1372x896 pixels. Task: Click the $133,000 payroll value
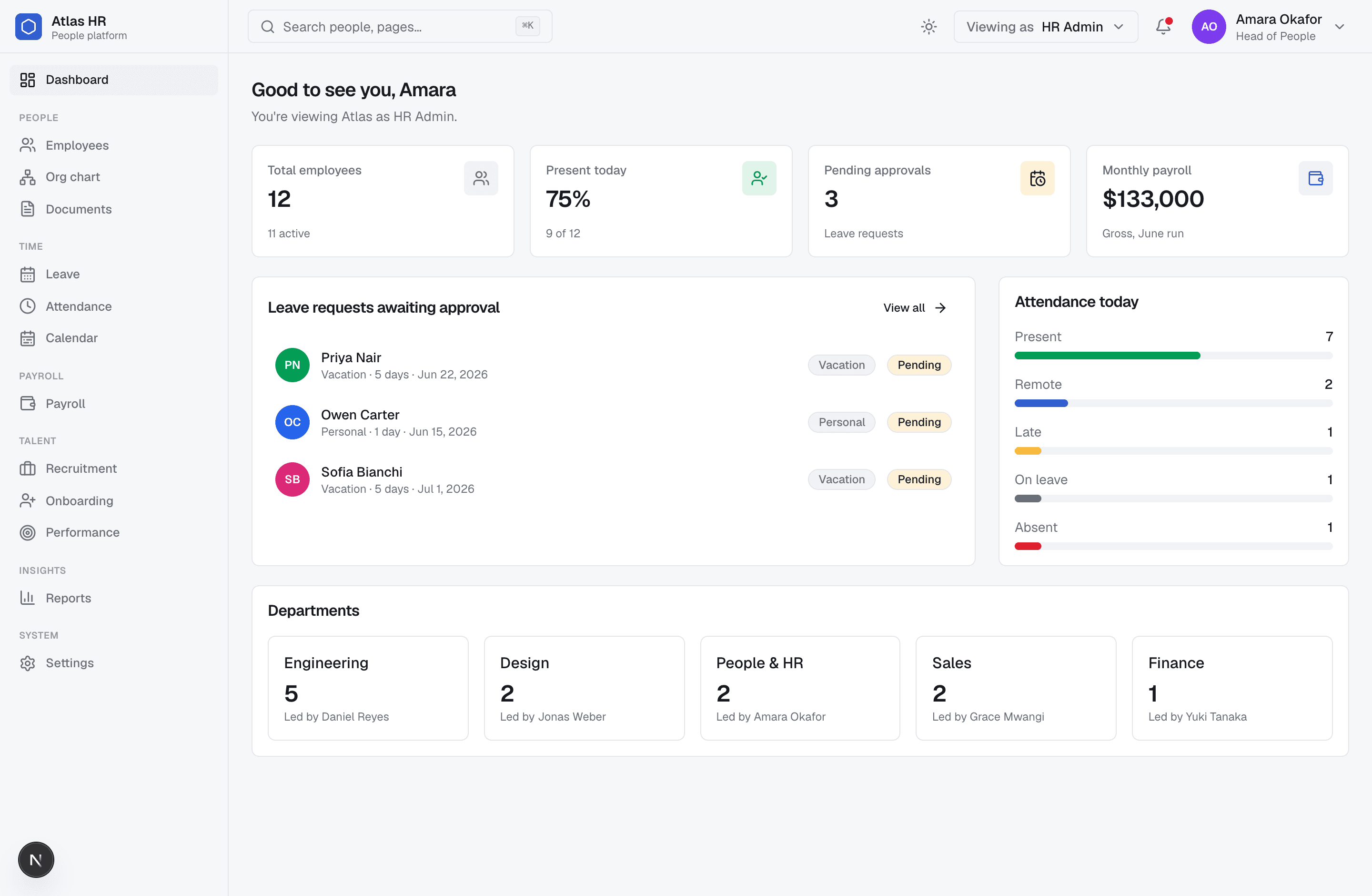click(x=1153, y=200)
